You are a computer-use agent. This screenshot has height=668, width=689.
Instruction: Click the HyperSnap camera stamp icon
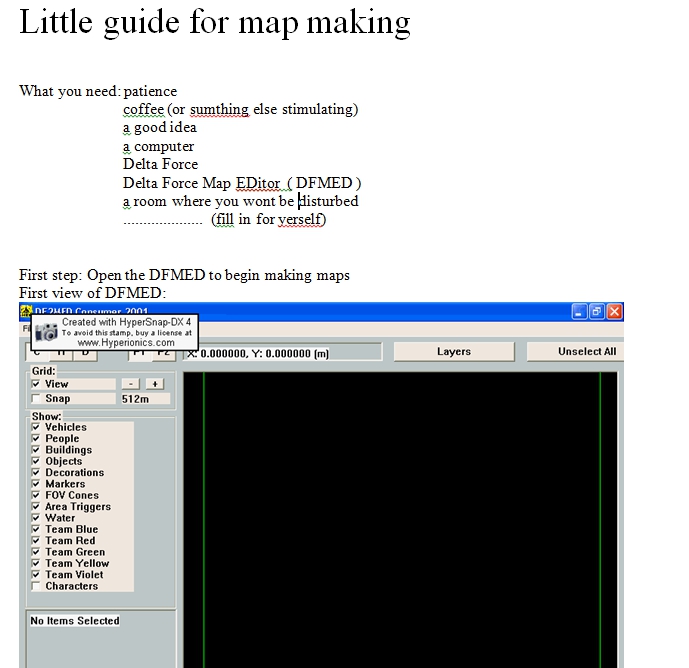[x=47, y=332]
